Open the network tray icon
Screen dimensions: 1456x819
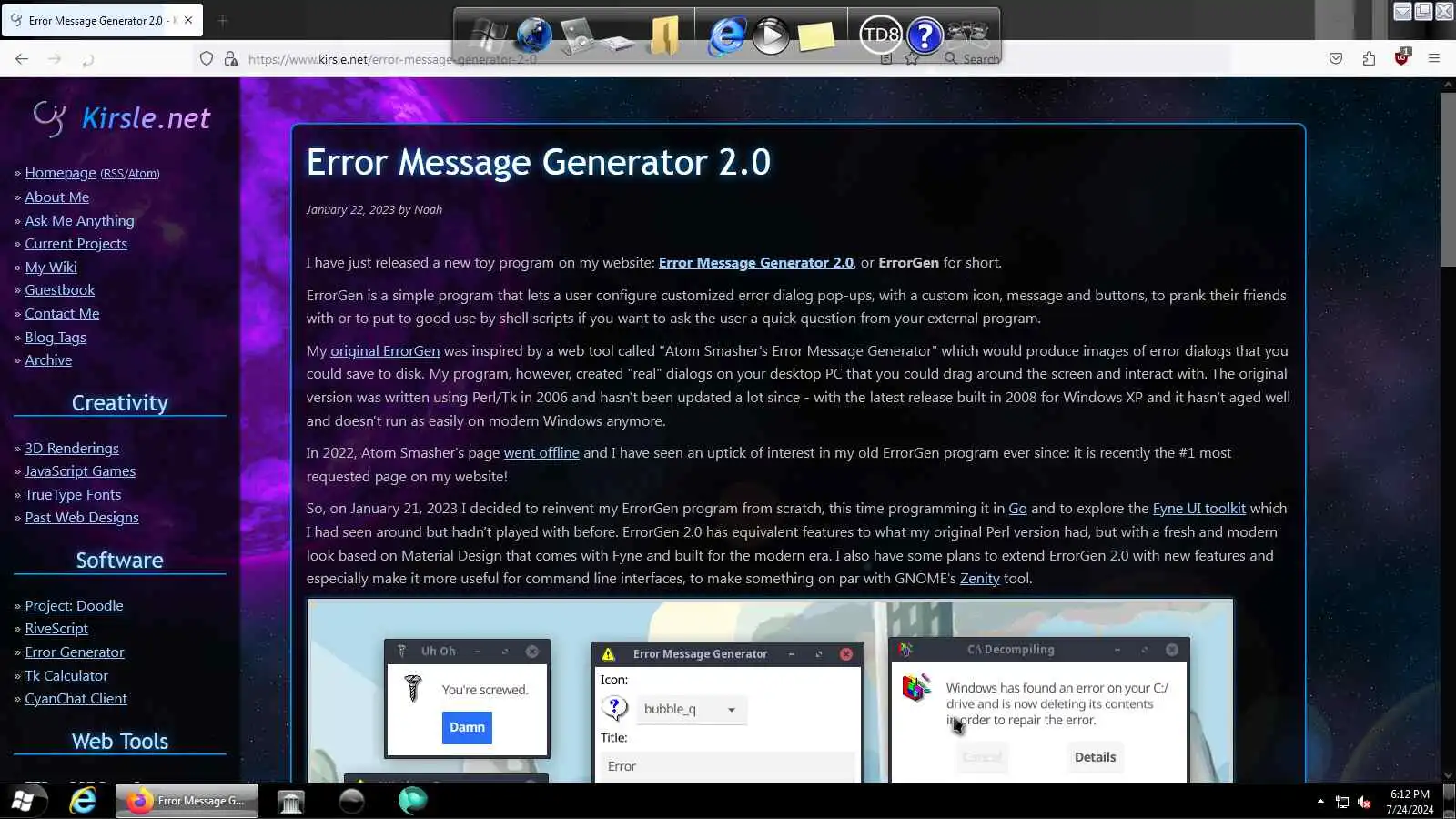coord(1342,802)
